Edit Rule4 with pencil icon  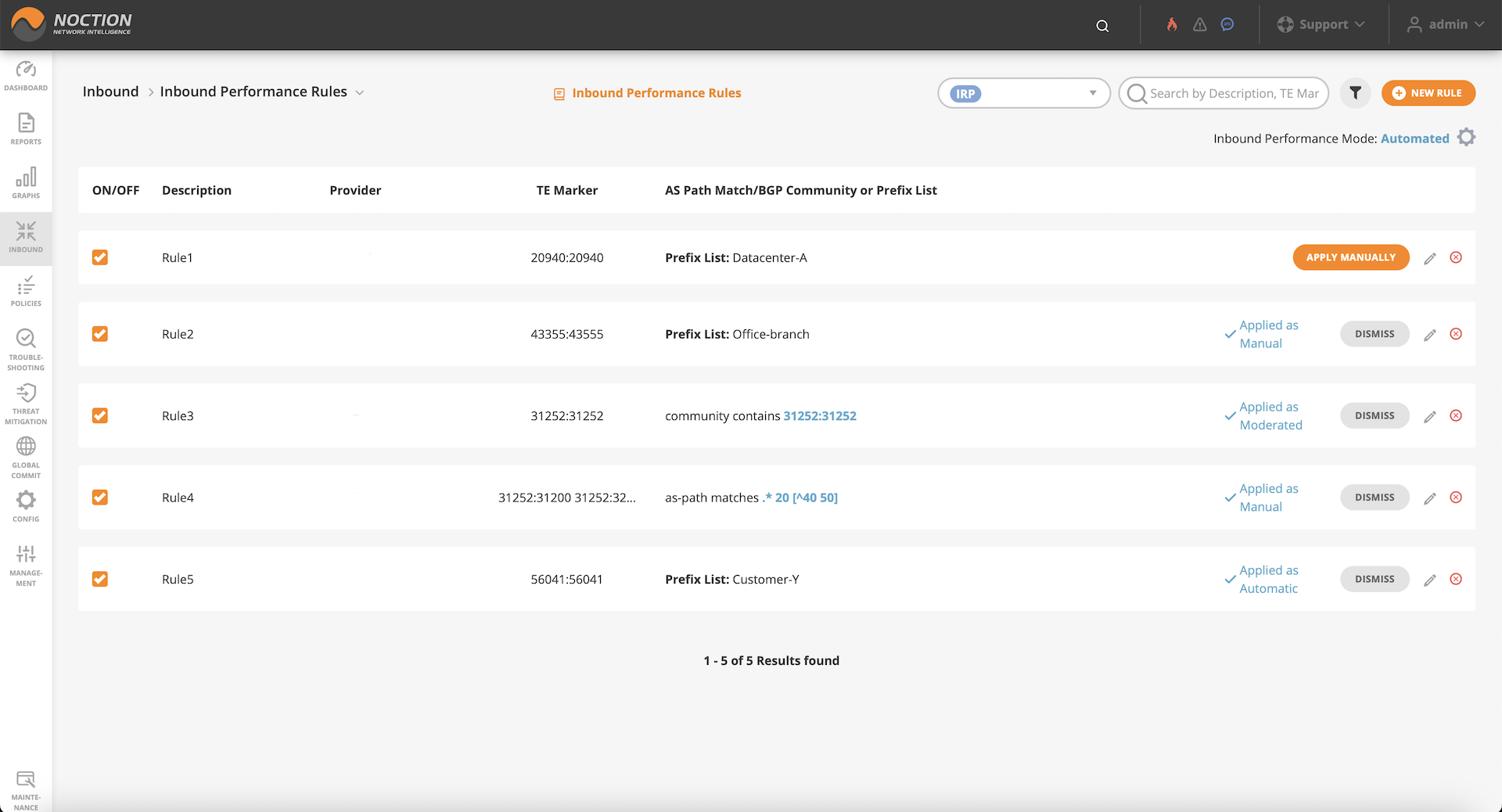coord(1430,498)
